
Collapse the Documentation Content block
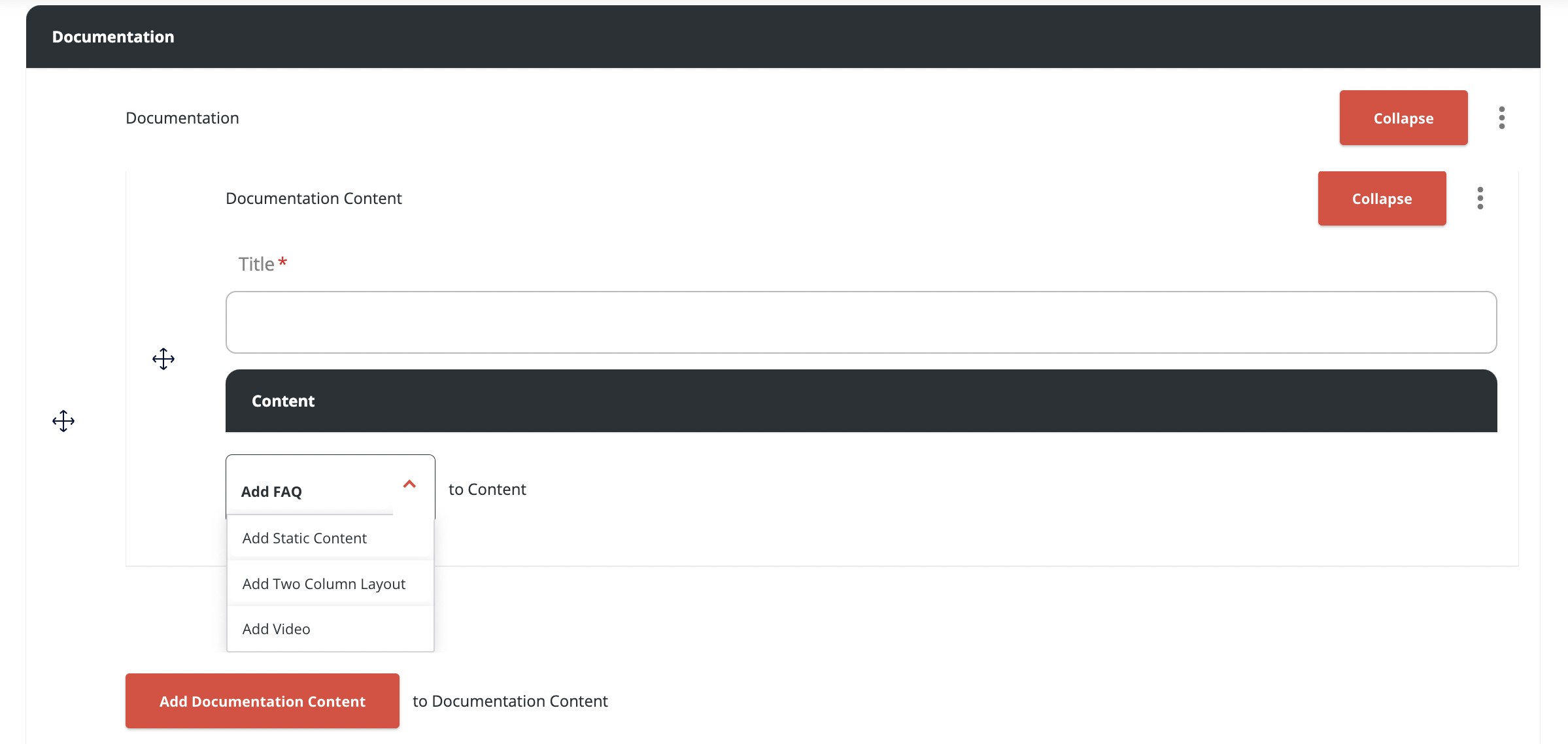coord(1382,199)
